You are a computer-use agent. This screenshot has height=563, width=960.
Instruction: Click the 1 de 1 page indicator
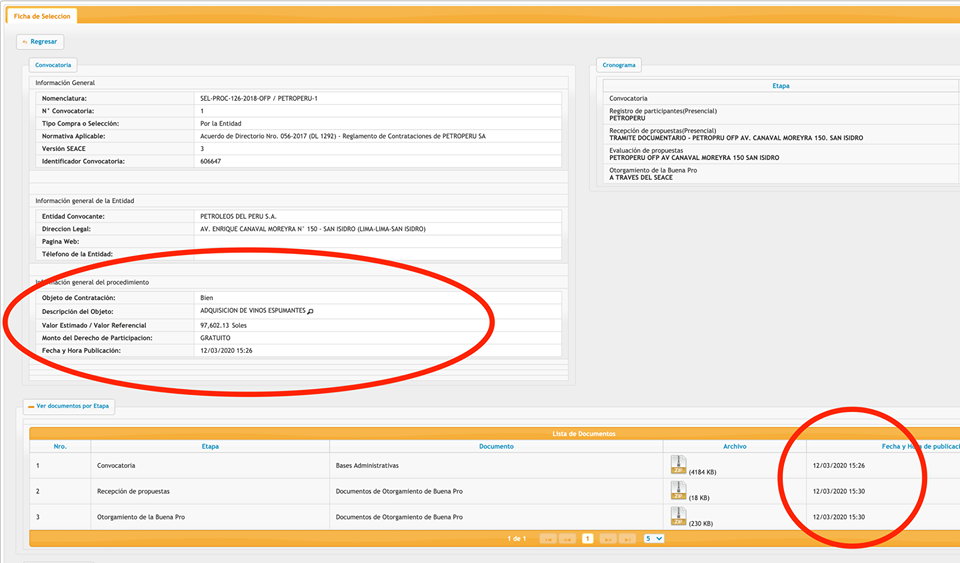516,539
